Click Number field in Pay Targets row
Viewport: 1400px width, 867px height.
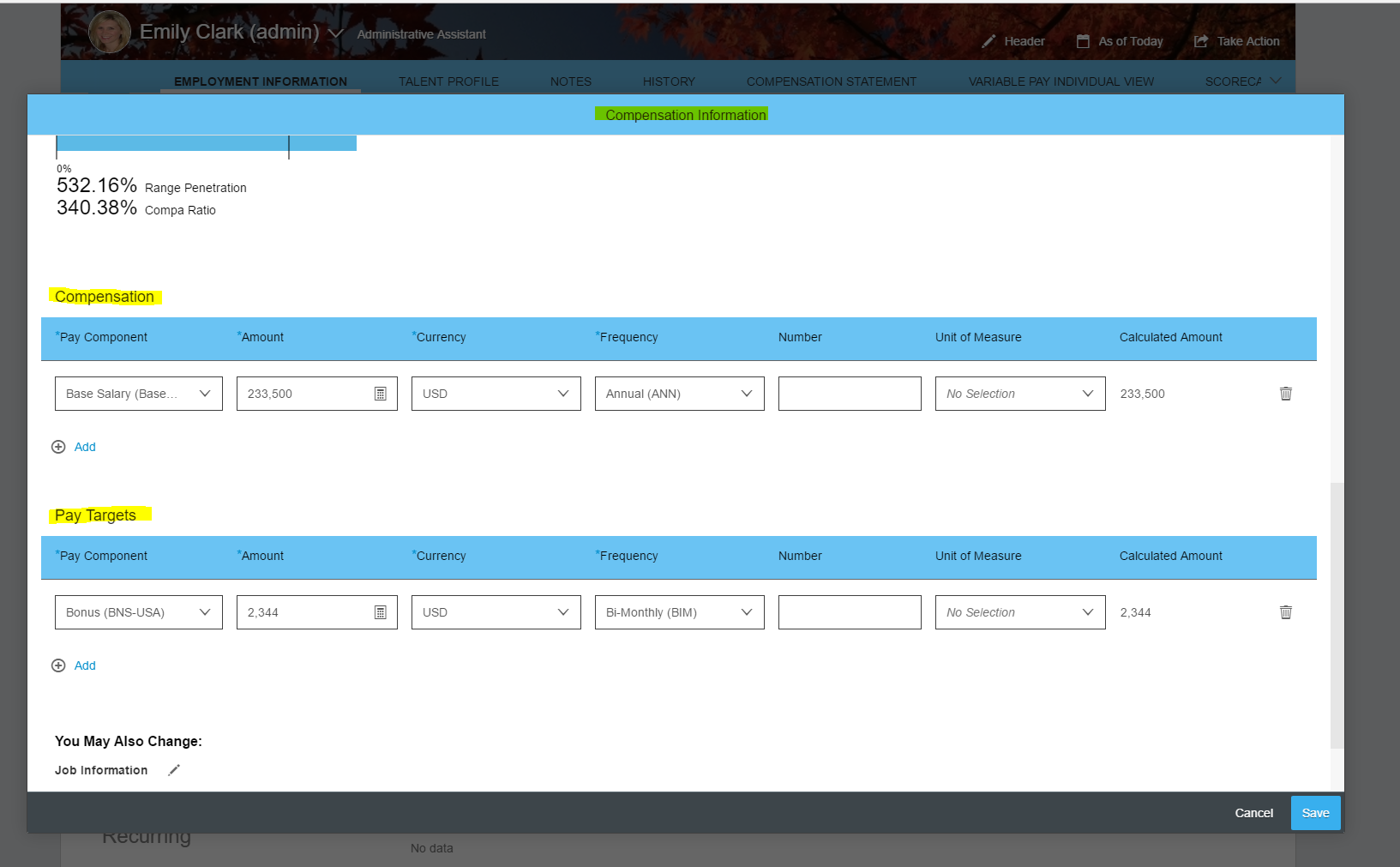(850, 612)
